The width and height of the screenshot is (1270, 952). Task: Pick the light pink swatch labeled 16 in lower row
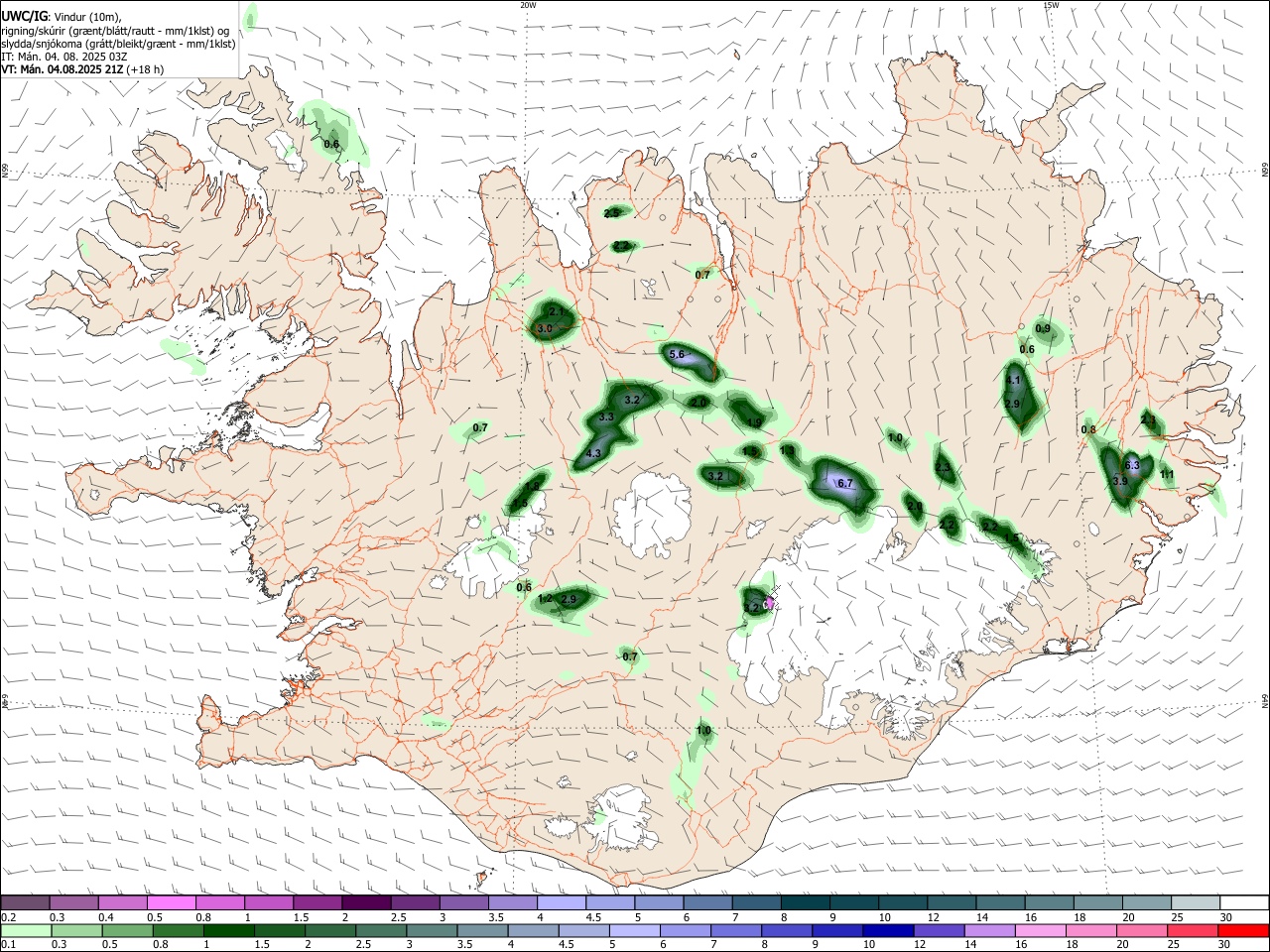tap(1039, 930)
